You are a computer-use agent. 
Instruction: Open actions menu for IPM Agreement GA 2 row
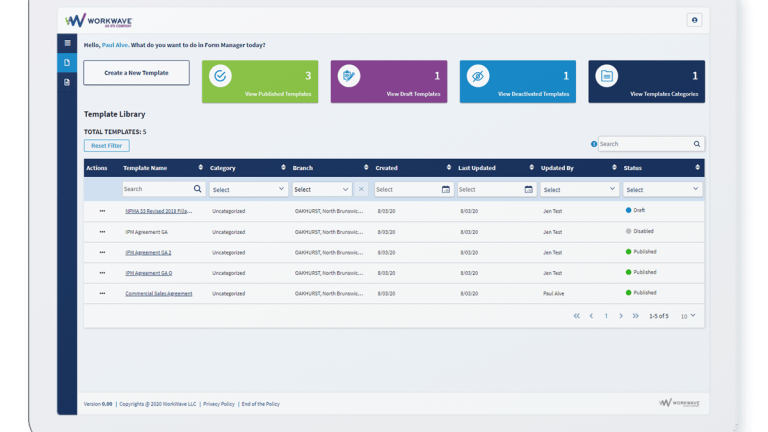click(x=102, y=252)
